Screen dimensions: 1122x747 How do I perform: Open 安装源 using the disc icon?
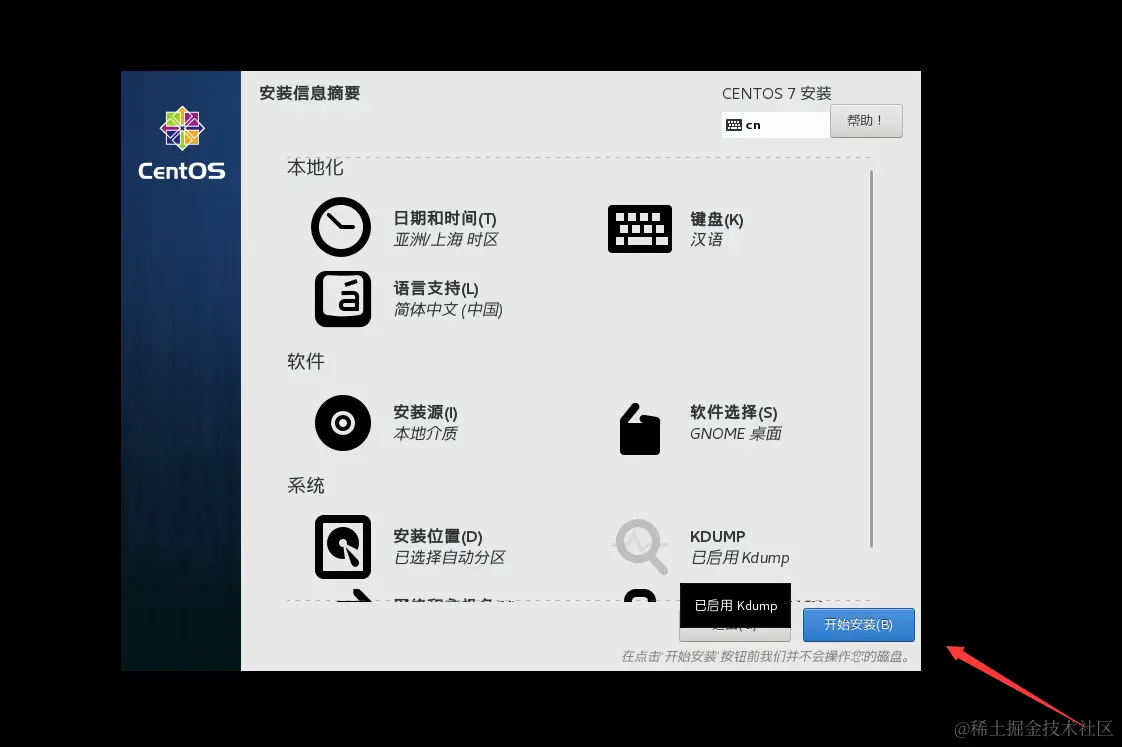(x=342, y=423)
